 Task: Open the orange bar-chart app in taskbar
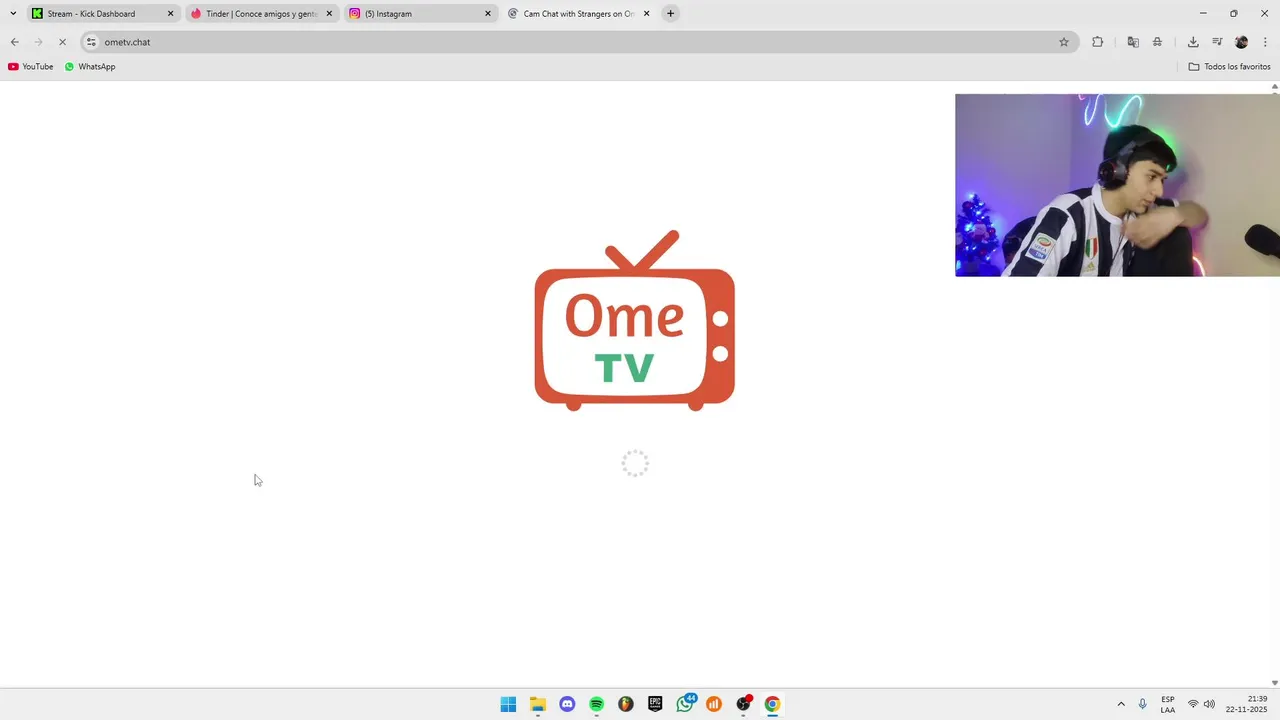[x=714, y=704]
